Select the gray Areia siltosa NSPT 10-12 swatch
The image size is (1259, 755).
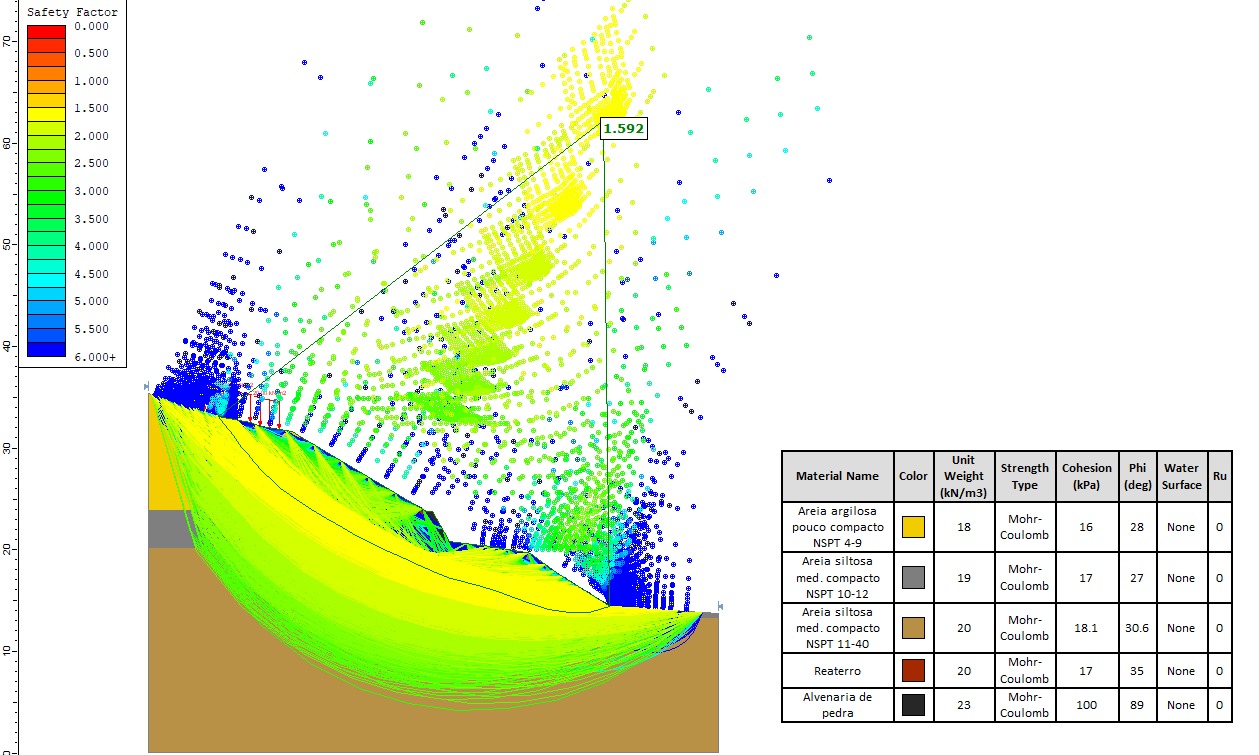[912, 577]
